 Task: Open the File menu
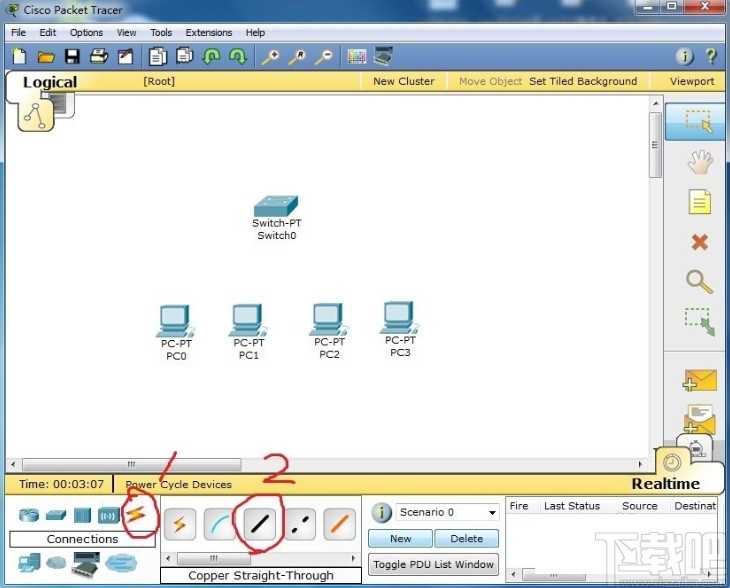19,33
